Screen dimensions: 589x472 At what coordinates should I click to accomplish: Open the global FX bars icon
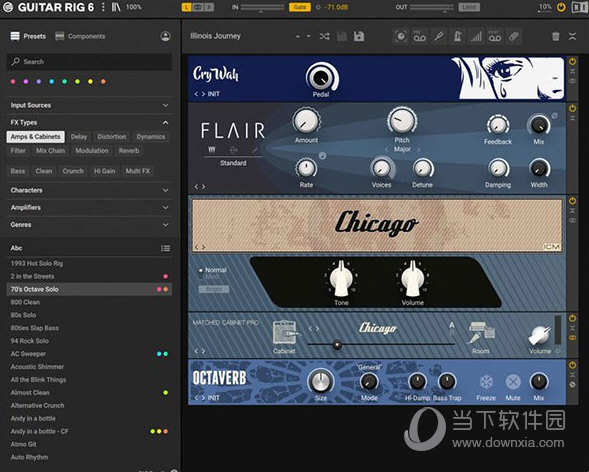(x=476, y=37)
